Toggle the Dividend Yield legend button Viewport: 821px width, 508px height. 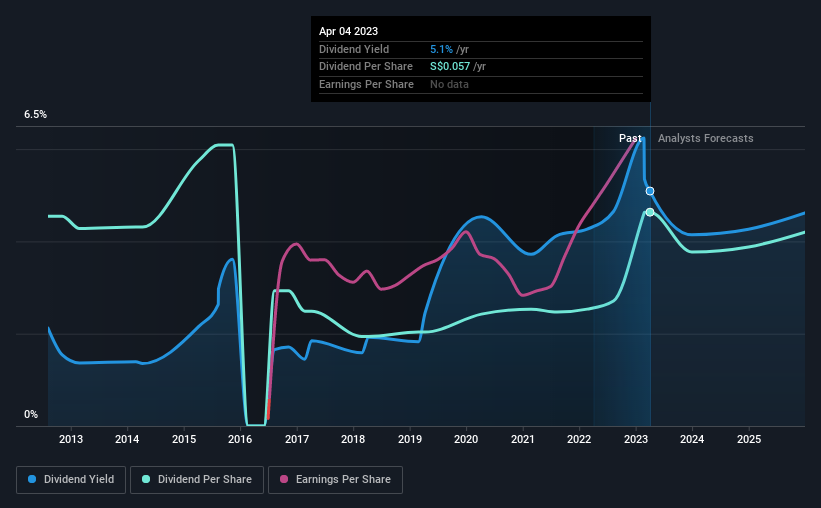coord(71,480)
